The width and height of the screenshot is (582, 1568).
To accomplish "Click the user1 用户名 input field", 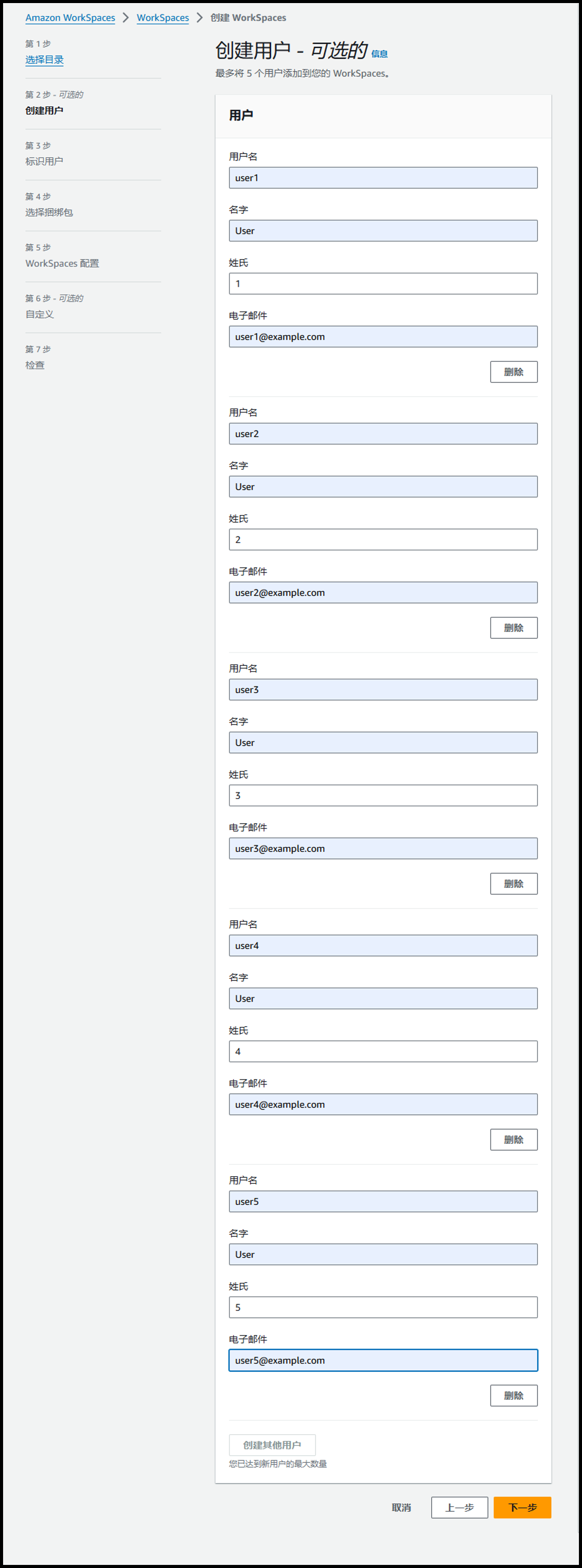I will click(383, 178).
